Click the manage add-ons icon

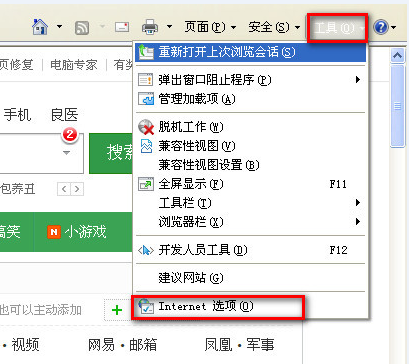point(146,99)
